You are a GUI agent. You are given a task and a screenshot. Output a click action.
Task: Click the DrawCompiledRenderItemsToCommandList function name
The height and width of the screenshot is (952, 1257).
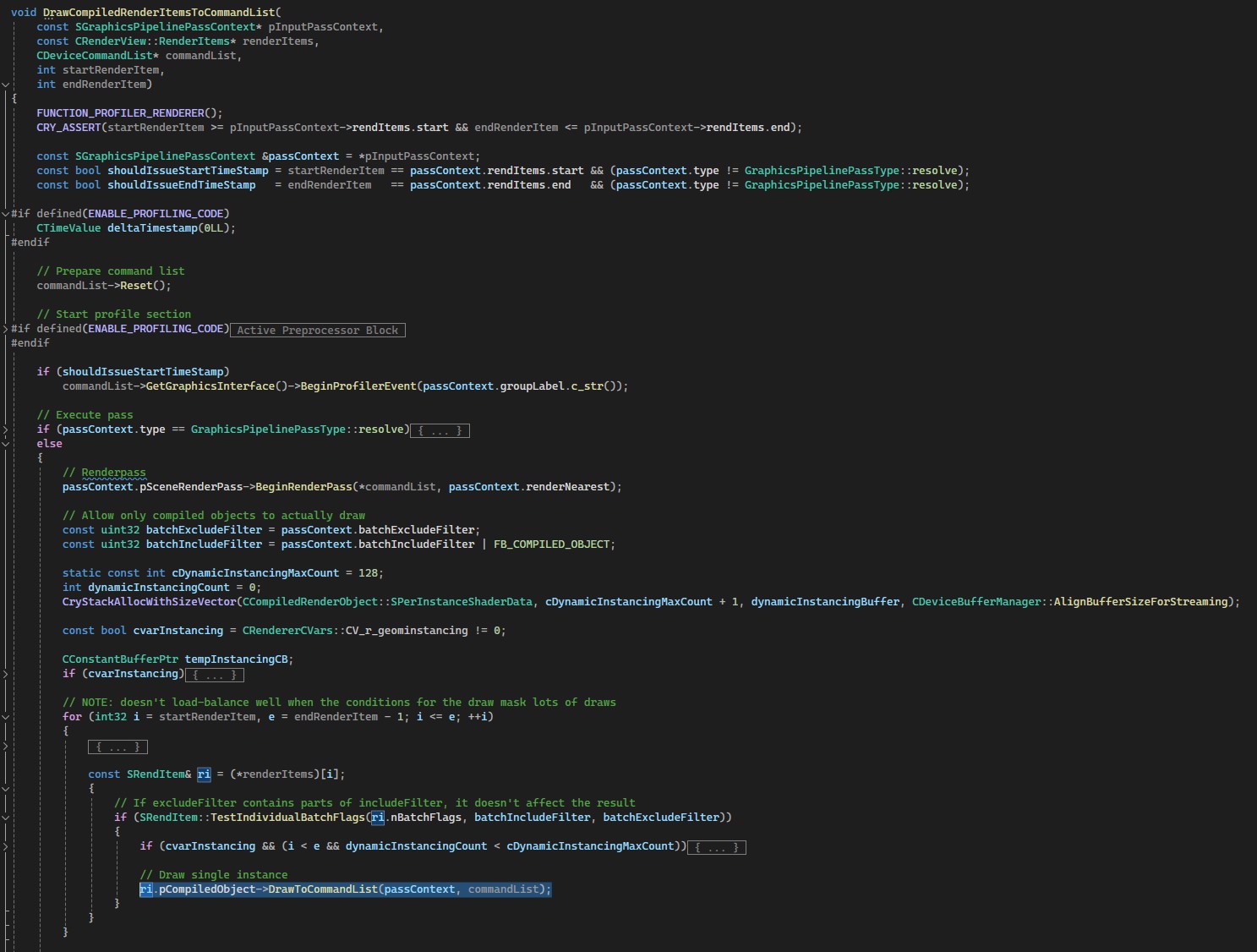[x=159, y=13]
